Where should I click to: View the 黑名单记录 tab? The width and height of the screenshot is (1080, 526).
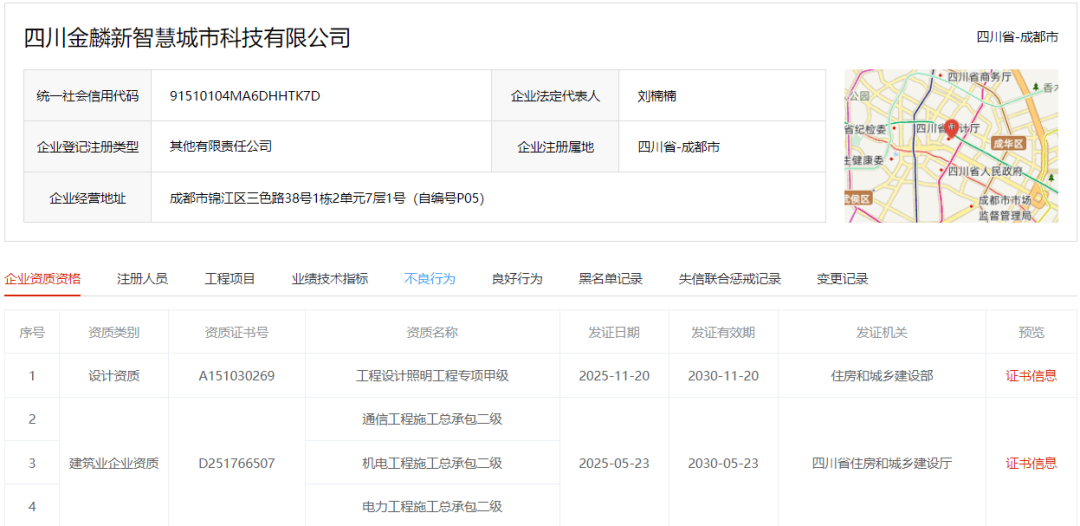[611, 279]
